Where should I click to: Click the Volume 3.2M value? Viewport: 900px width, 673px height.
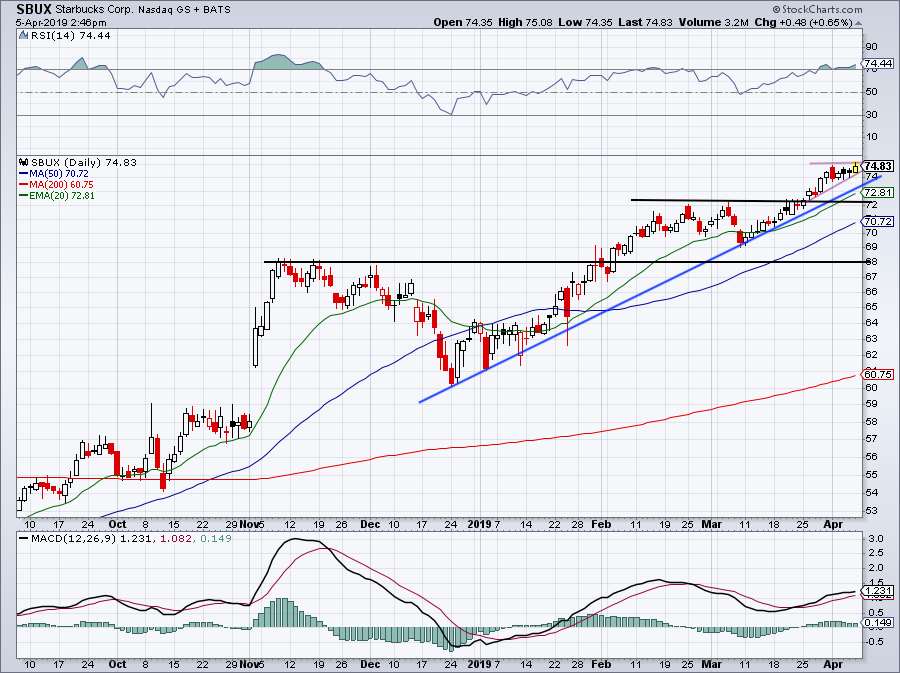pyautogui.click(x=713, y=22)
